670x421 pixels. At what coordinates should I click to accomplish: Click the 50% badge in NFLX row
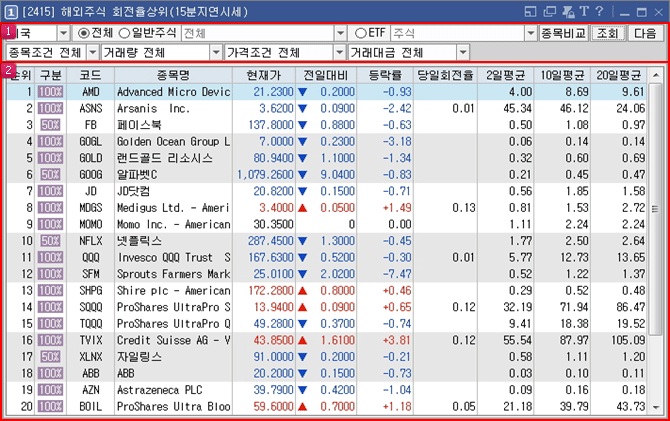[50, 241]
